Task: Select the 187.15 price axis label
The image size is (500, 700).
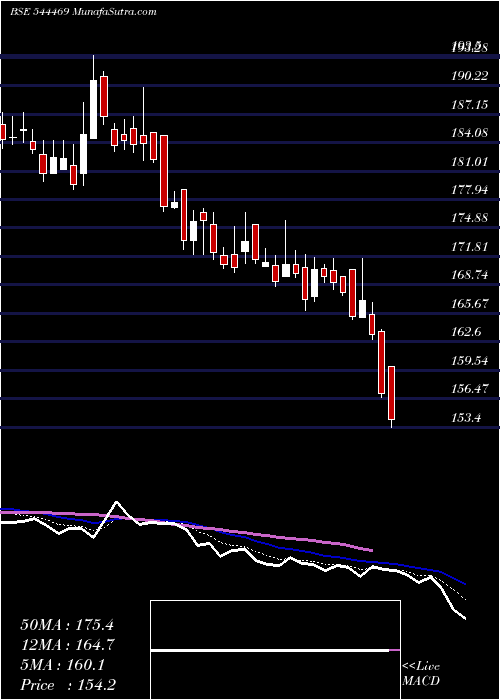Action: coord(469,105)
